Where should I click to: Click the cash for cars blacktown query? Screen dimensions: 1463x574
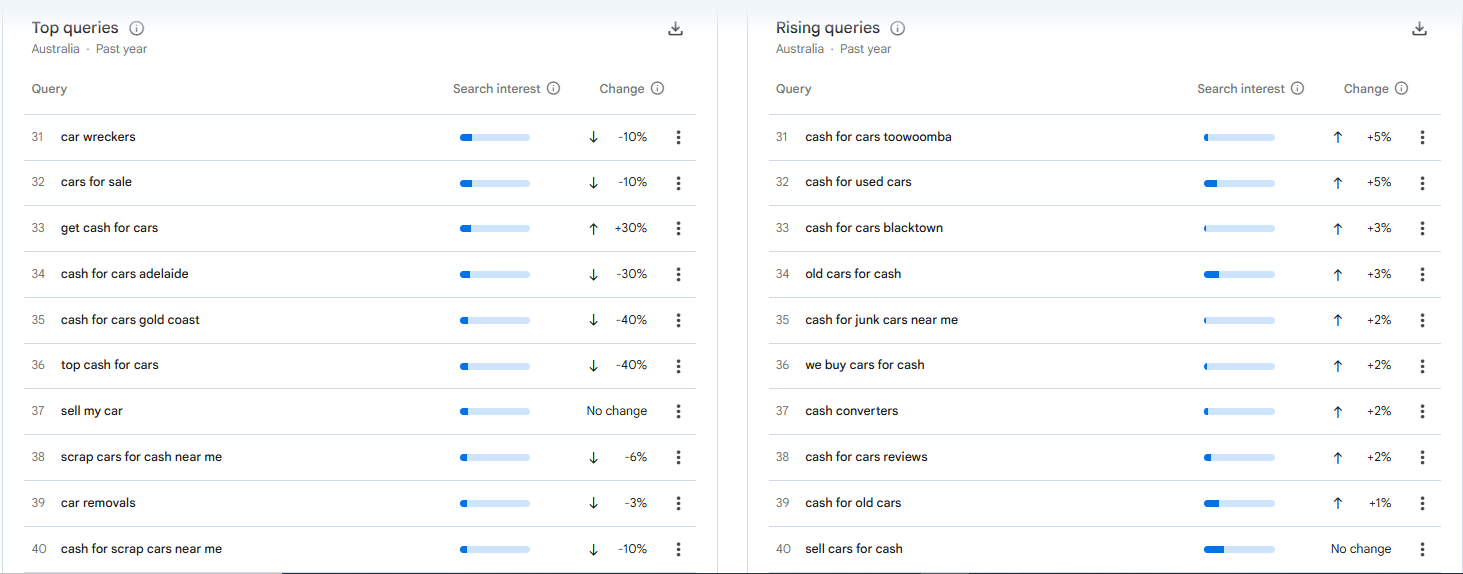874,228
